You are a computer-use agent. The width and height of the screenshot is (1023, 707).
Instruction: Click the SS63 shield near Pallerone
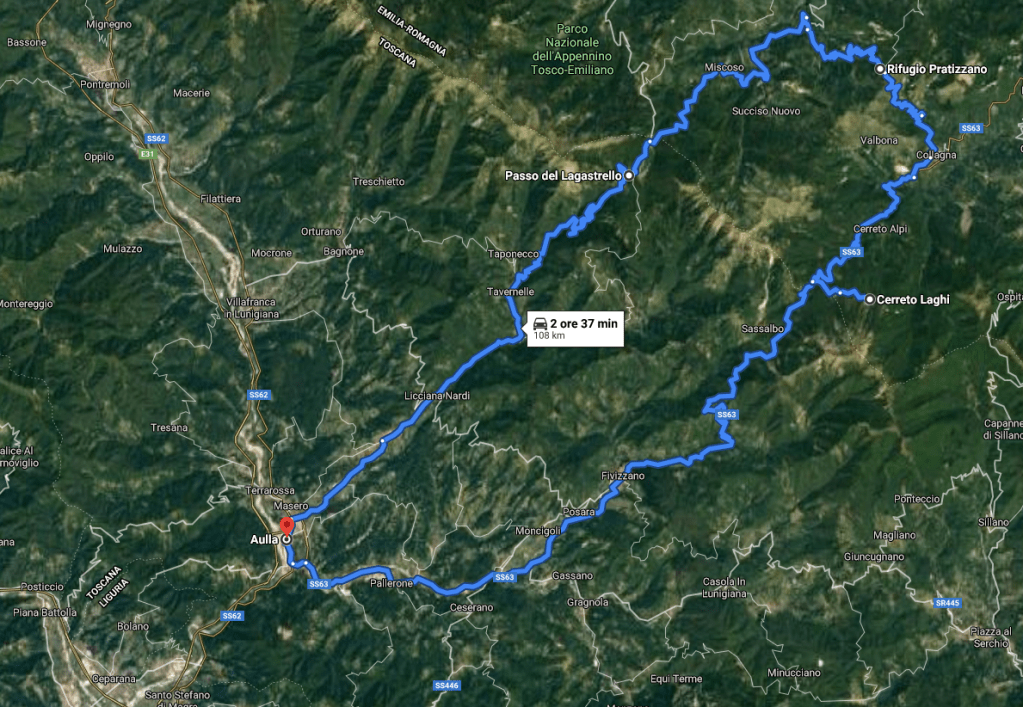click(x=318, y=584)
